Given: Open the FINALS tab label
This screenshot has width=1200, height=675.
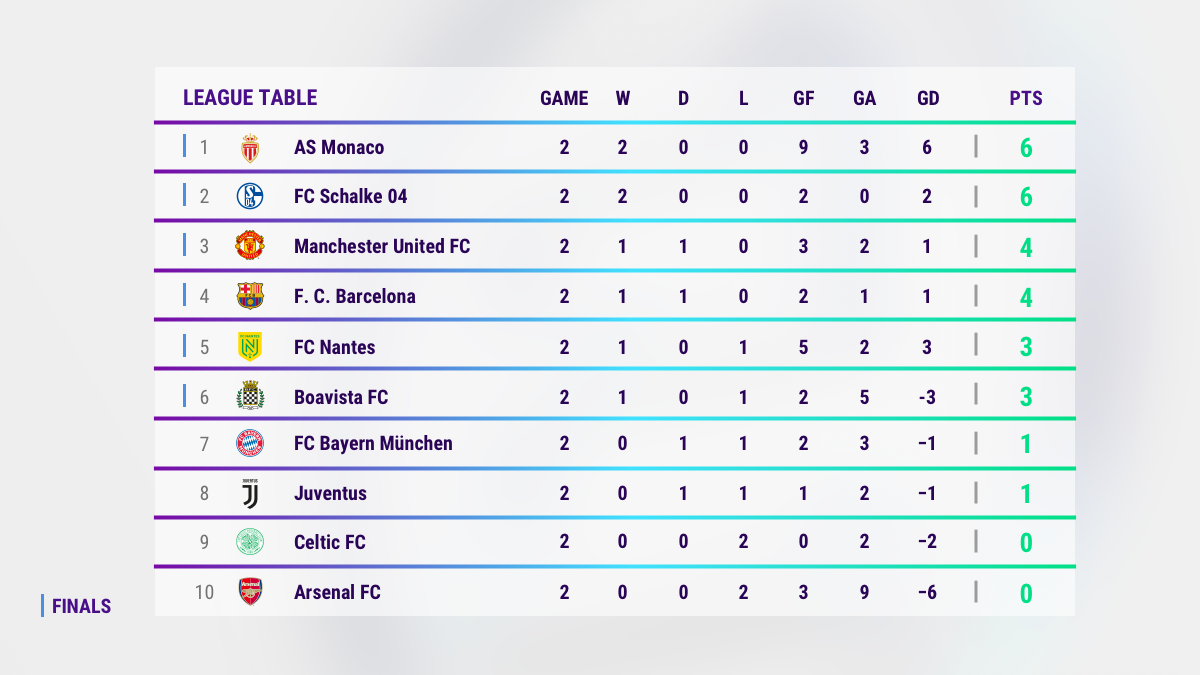Looking at the screenshot, I should point(81,606).
